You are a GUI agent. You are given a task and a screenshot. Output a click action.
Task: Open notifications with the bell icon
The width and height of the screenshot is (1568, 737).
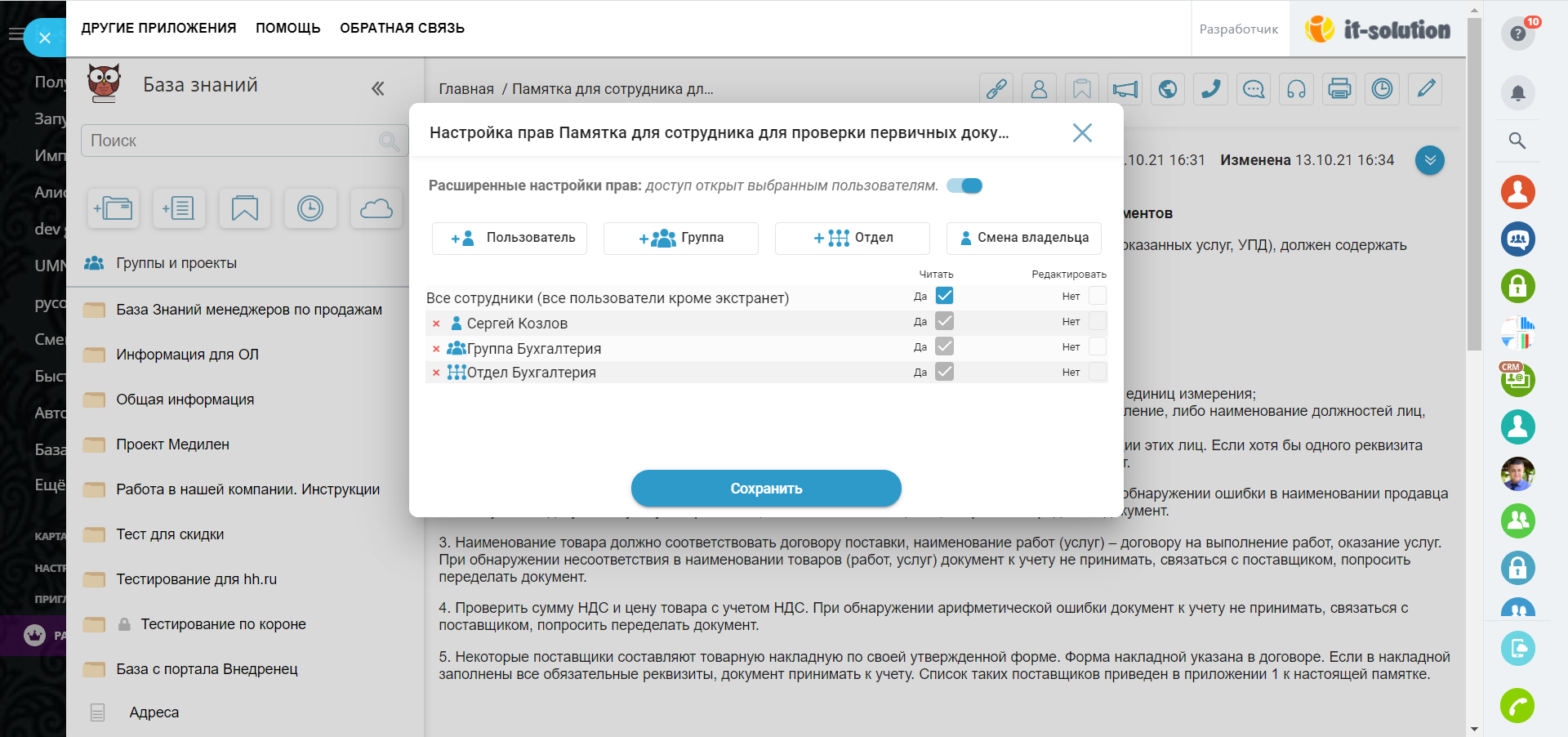click(1518, 93)
